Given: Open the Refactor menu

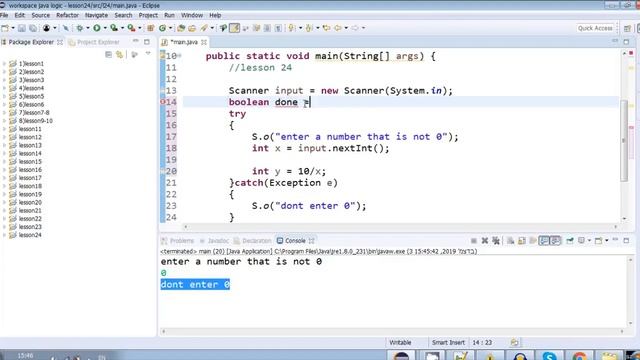Looking at the screenshot, I should (67, 16).
